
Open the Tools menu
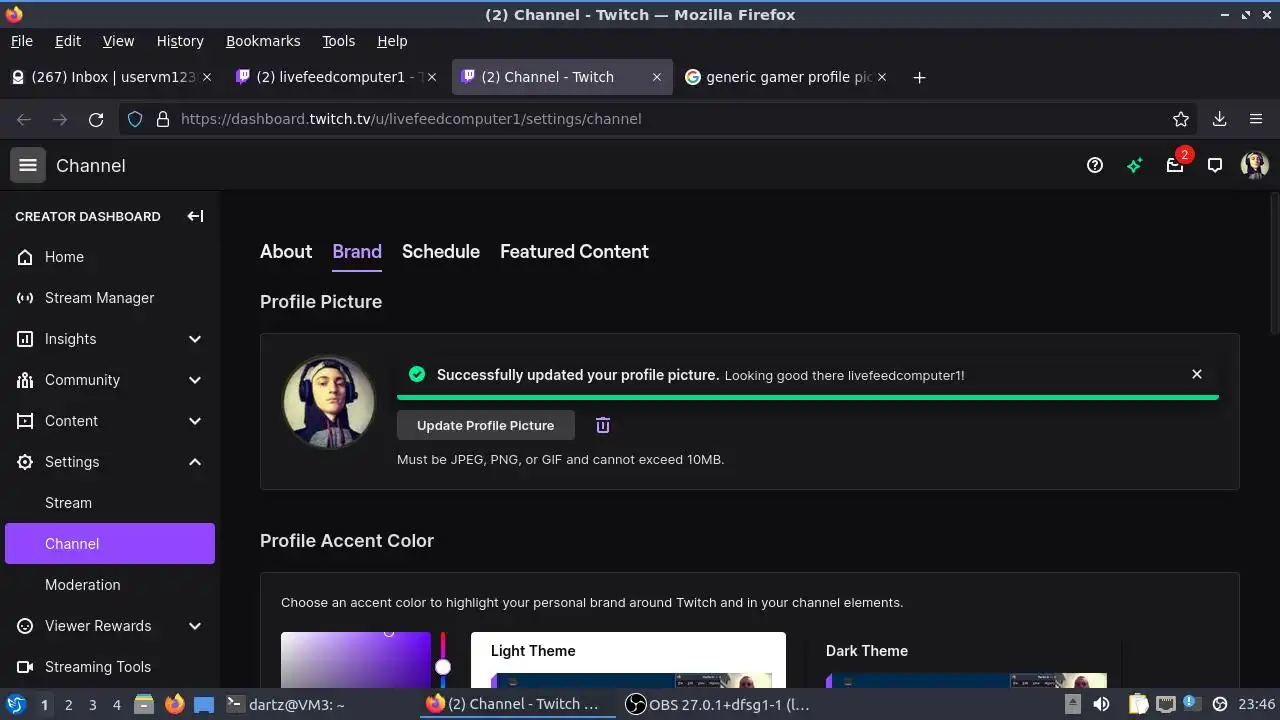338,41
